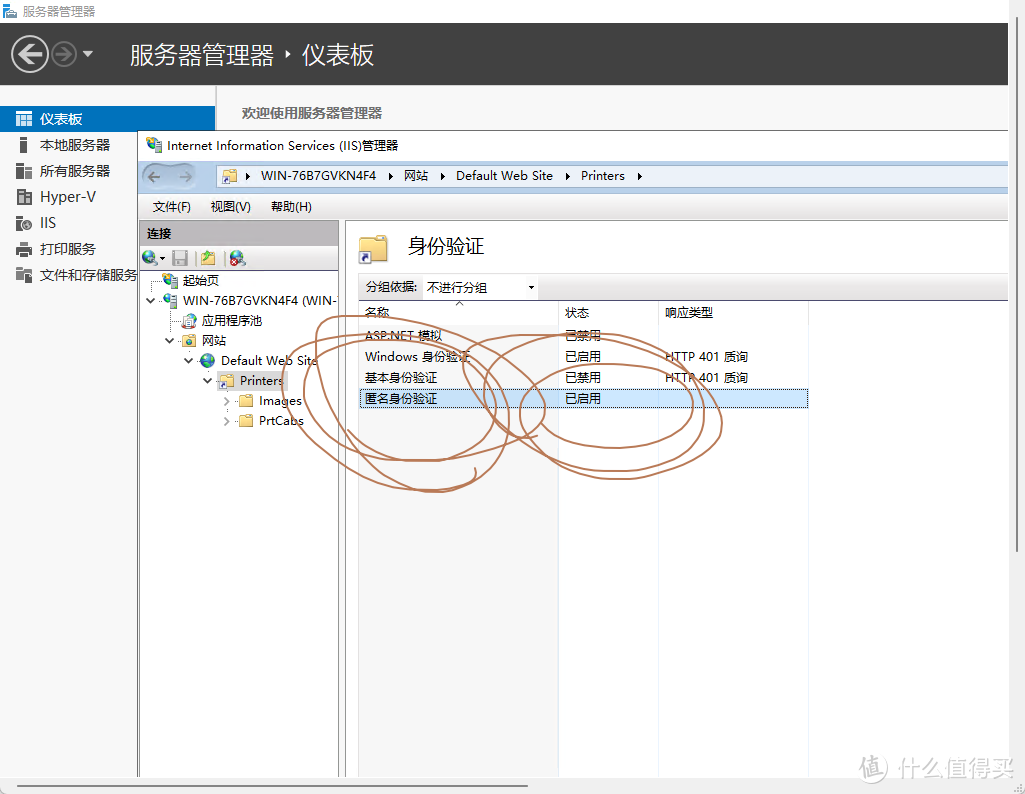Screen dimensions: 1025x794
Task: Click the up-level folder icon in connections toolbar
Action: [207, 257]
